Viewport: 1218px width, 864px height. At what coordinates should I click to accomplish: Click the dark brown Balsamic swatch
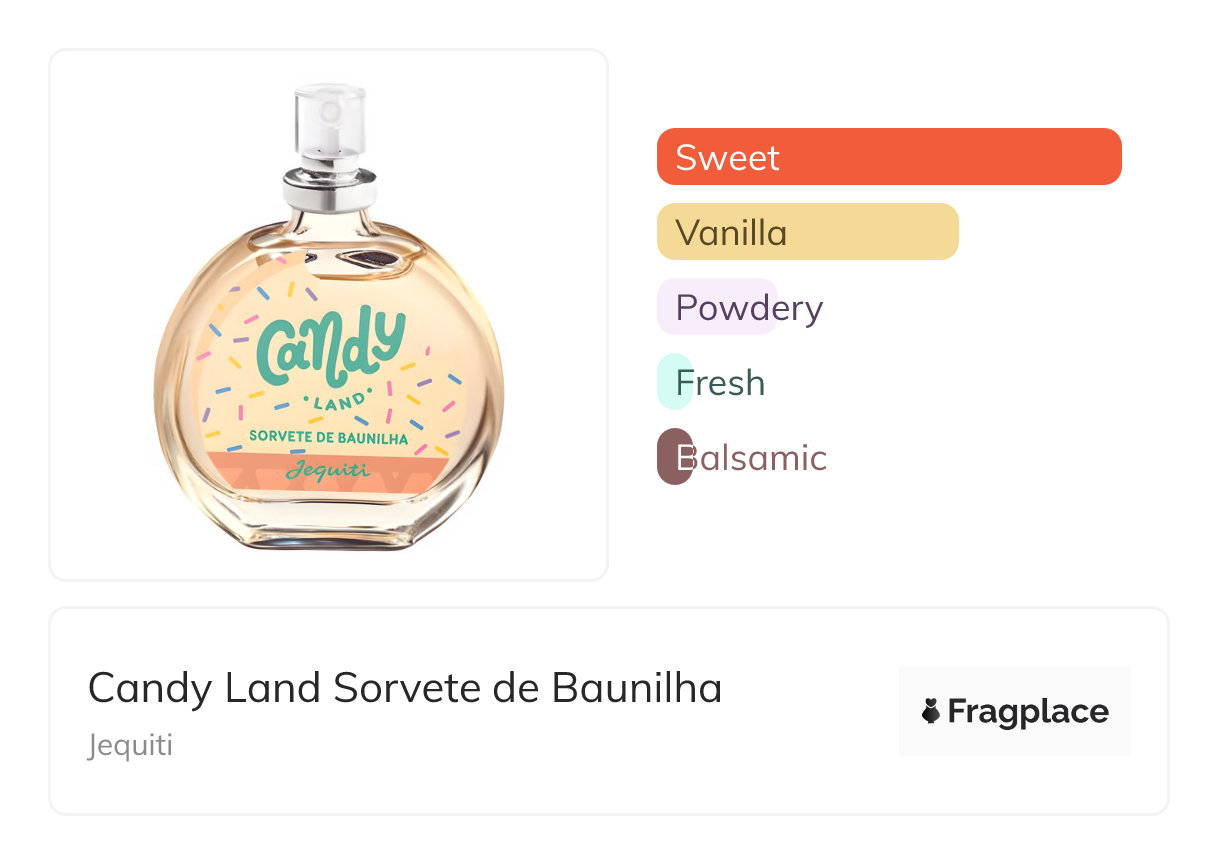pos(673,457)
